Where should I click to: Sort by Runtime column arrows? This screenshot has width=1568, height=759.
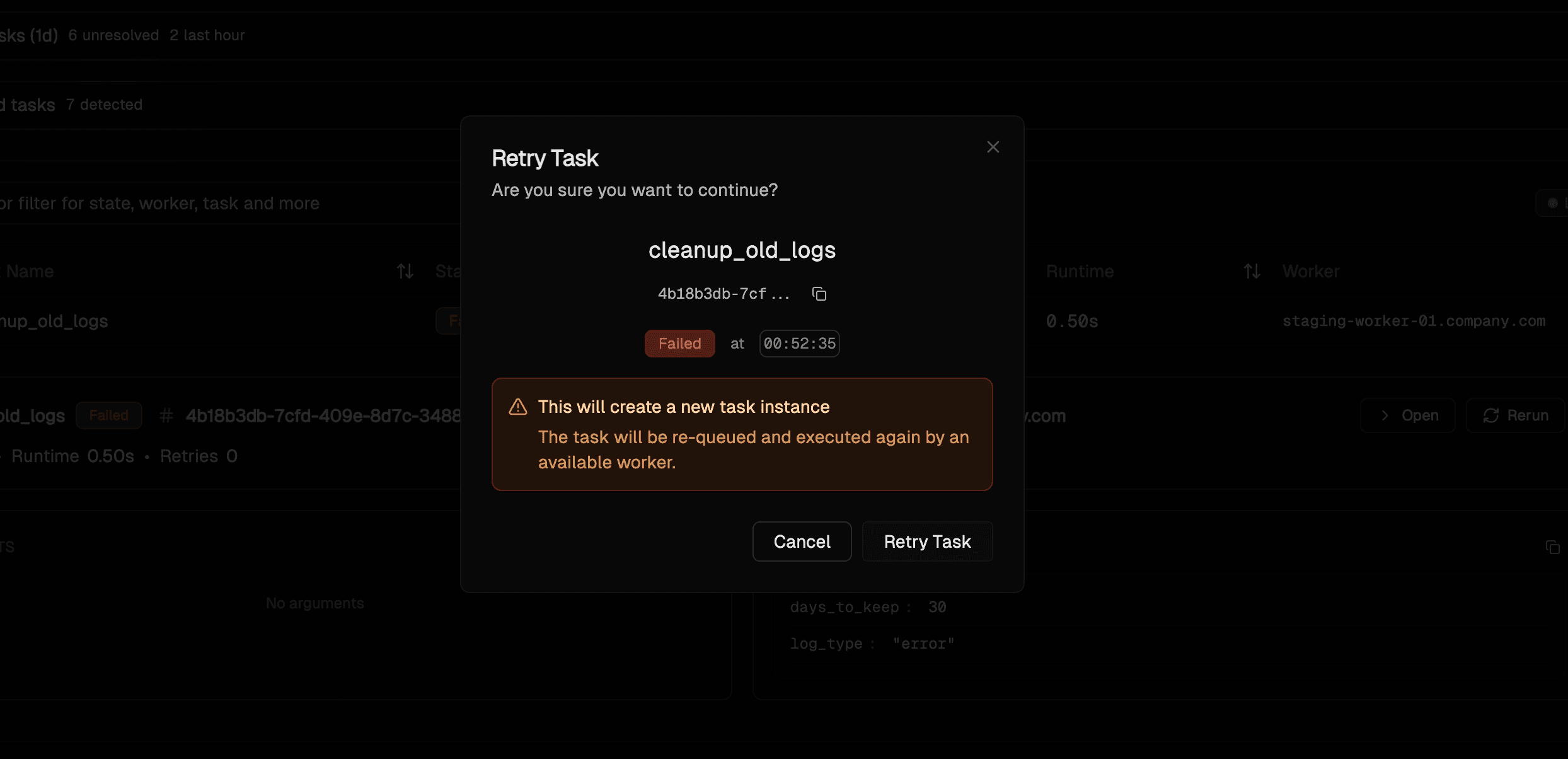(x=1252, y=272)
